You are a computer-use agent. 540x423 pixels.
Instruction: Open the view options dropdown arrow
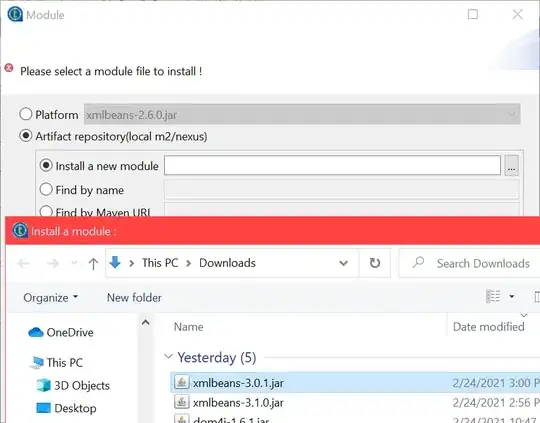512,296
